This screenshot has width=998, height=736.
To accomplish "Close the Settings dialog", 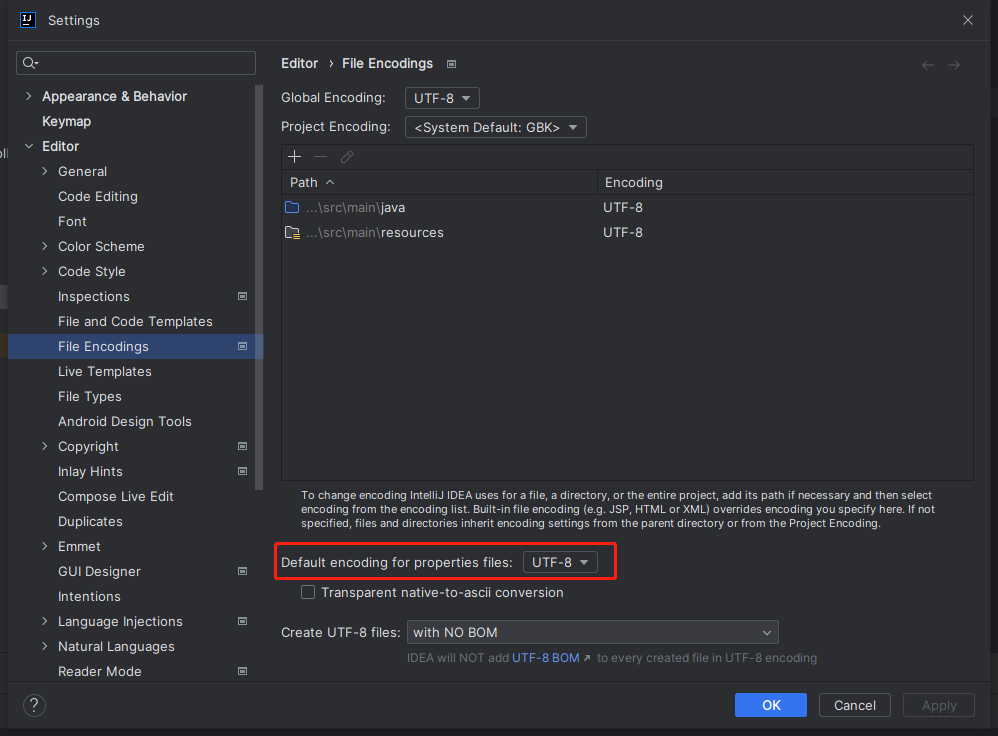I will (x=967, y=20).
